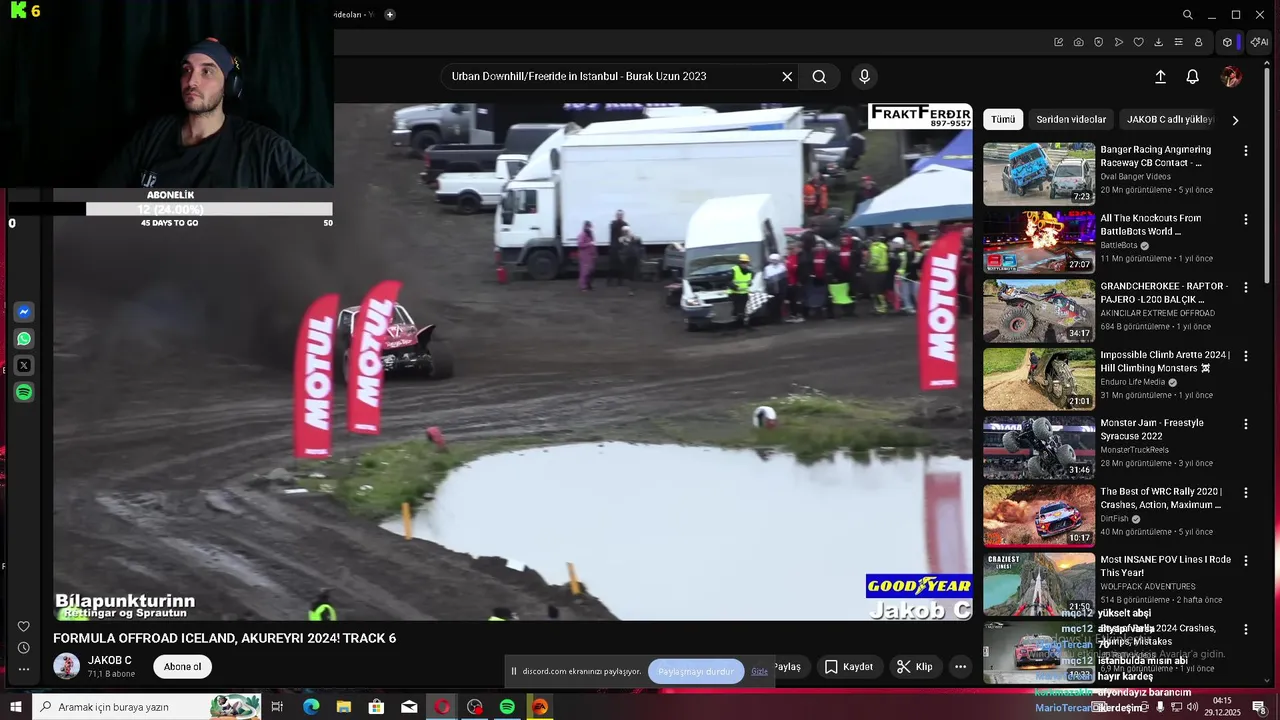The height and width of the screenshot is (720, 1280).
Task: Open options for GRANDCHEROKEE RAPTOR PAJERO video
Action: 1245,287
